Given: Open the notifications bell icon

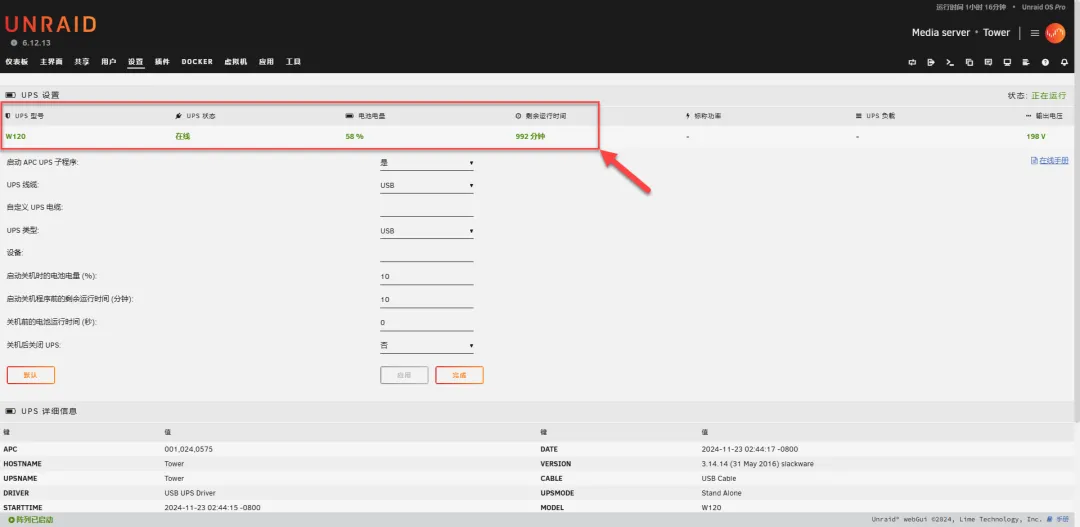Looking at the screenshot, I should coord(1064,62).
